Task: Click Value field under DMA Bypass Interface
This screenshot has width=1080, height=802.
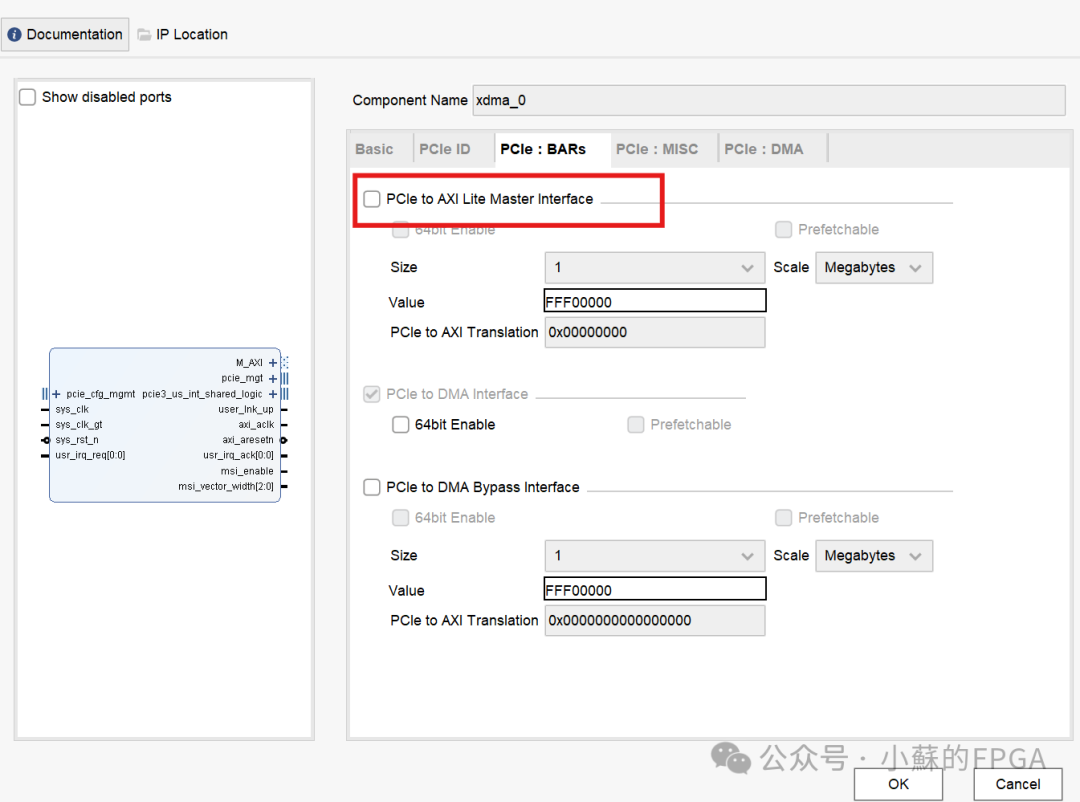Action: point(655,589)
